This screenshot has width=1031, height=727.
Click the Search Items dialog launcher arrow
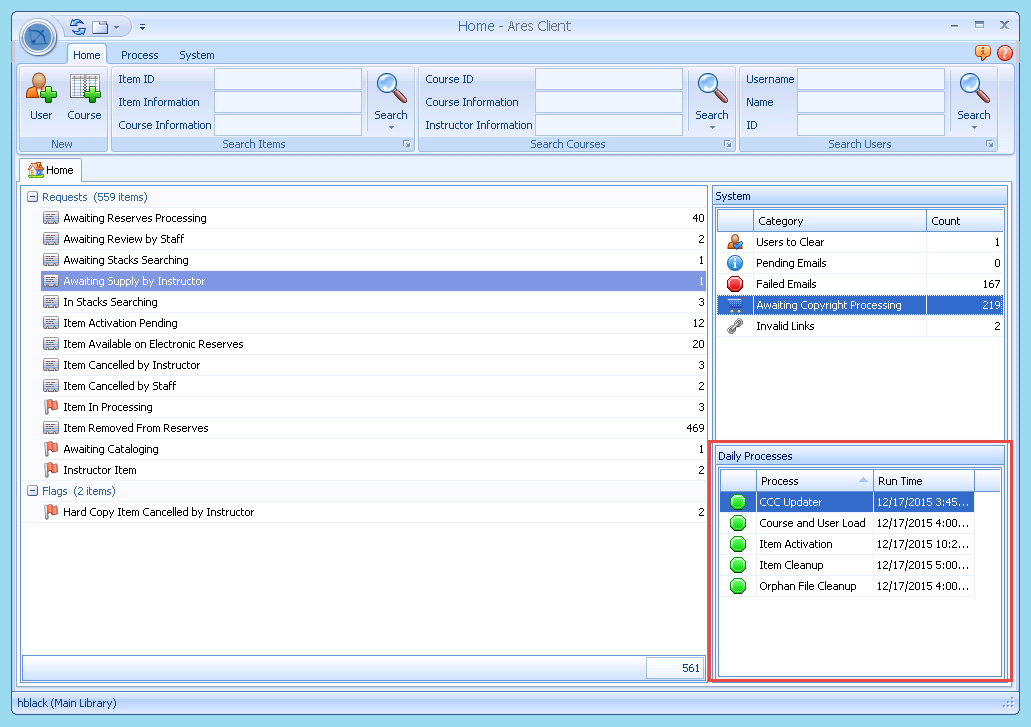[x=406, y=144]
